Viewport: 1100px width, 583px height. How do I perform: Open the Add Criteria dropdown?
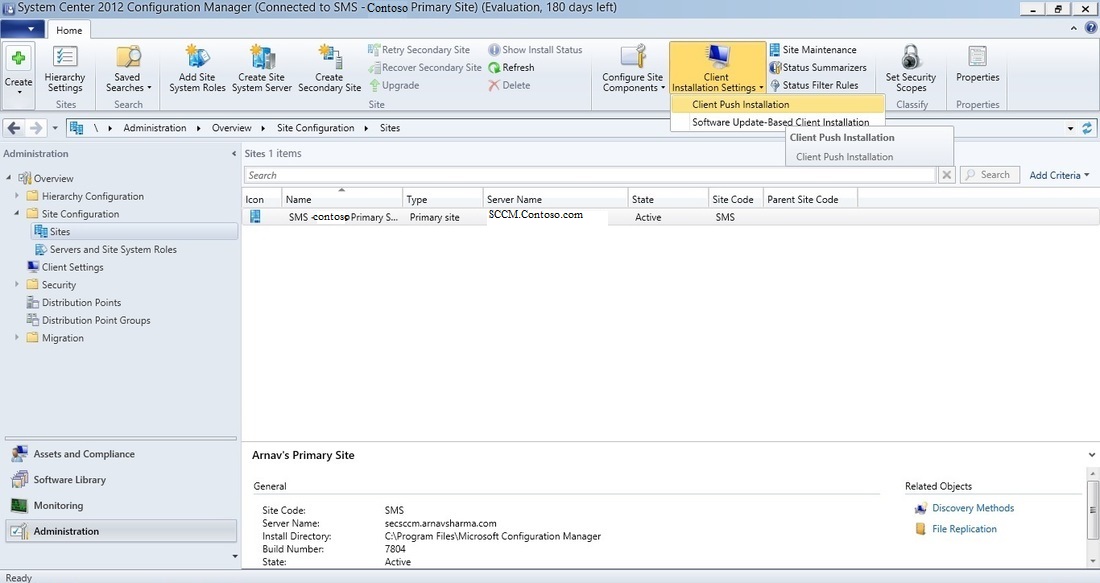(1057, 174)
